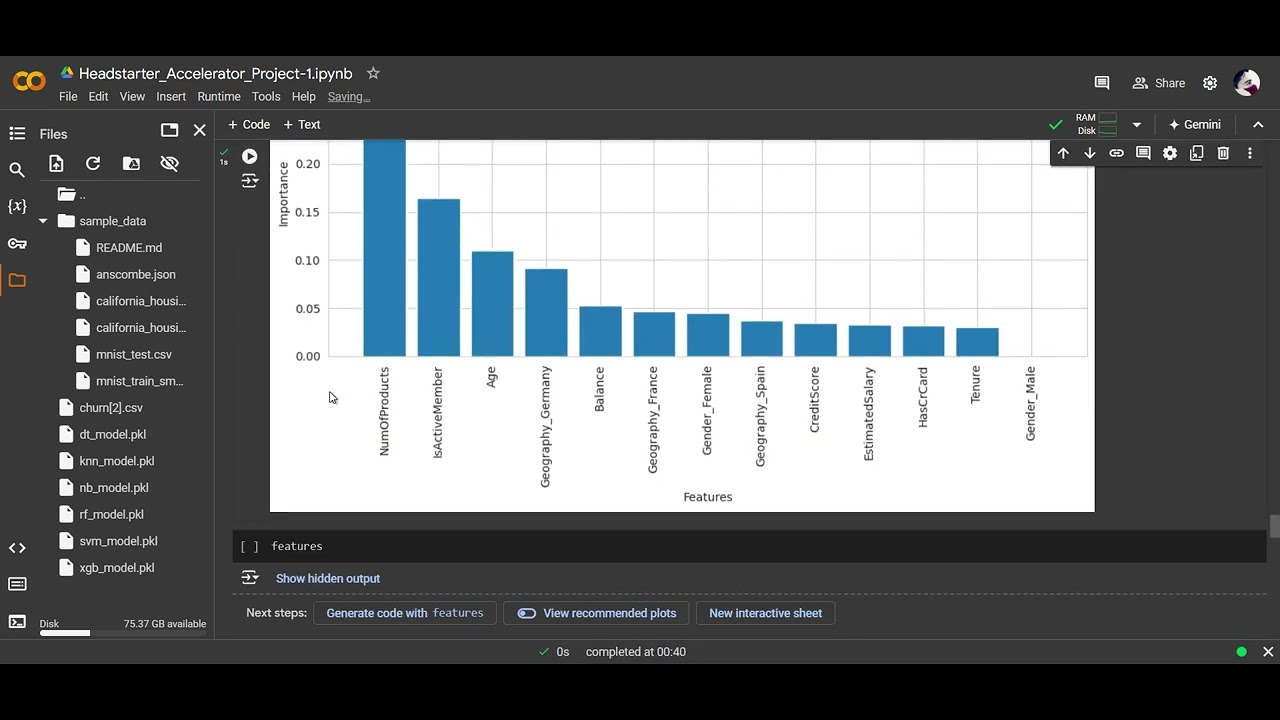
Task: Open the File menu
Action: (x=68, y=97)
